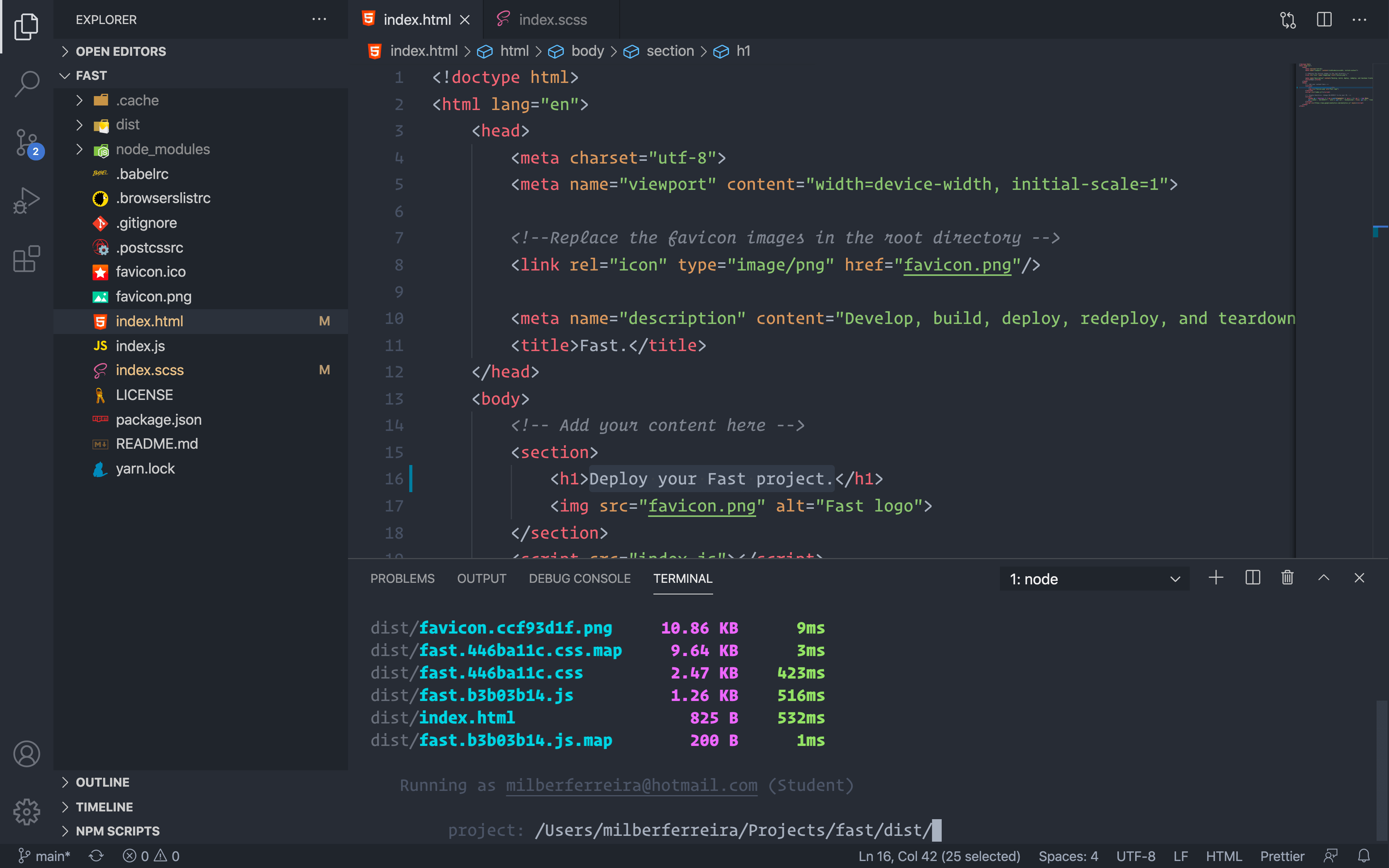Click the Accounts icon in activity bar
The height and width of the screenshot is (868, 1389).
(26, 754)
